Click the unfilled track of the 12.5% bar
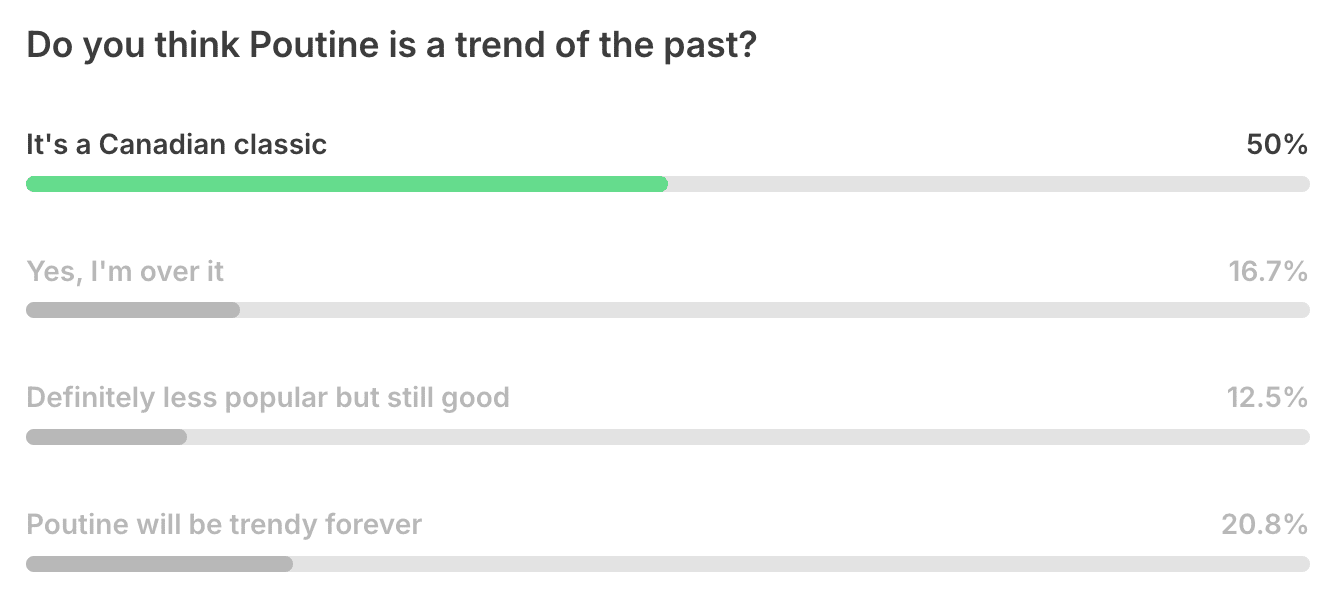This screenshot has height=612, width=1336. coord(748,437)
